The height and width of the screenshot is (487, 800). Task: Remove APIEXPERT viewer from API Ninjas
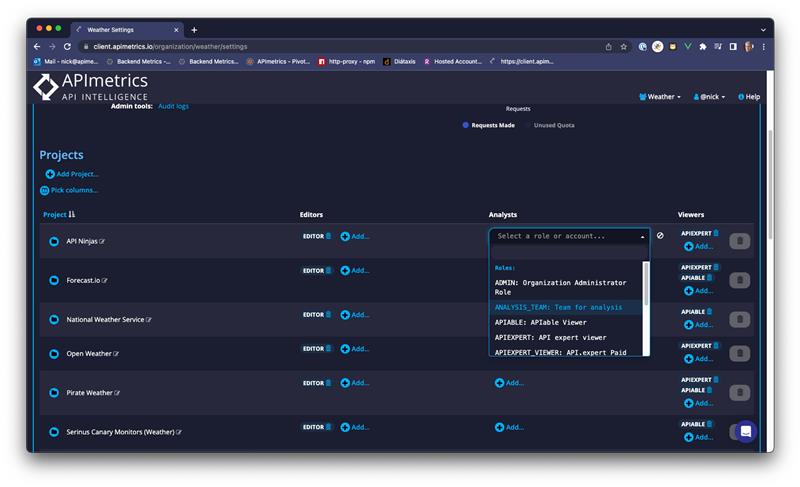716,233
